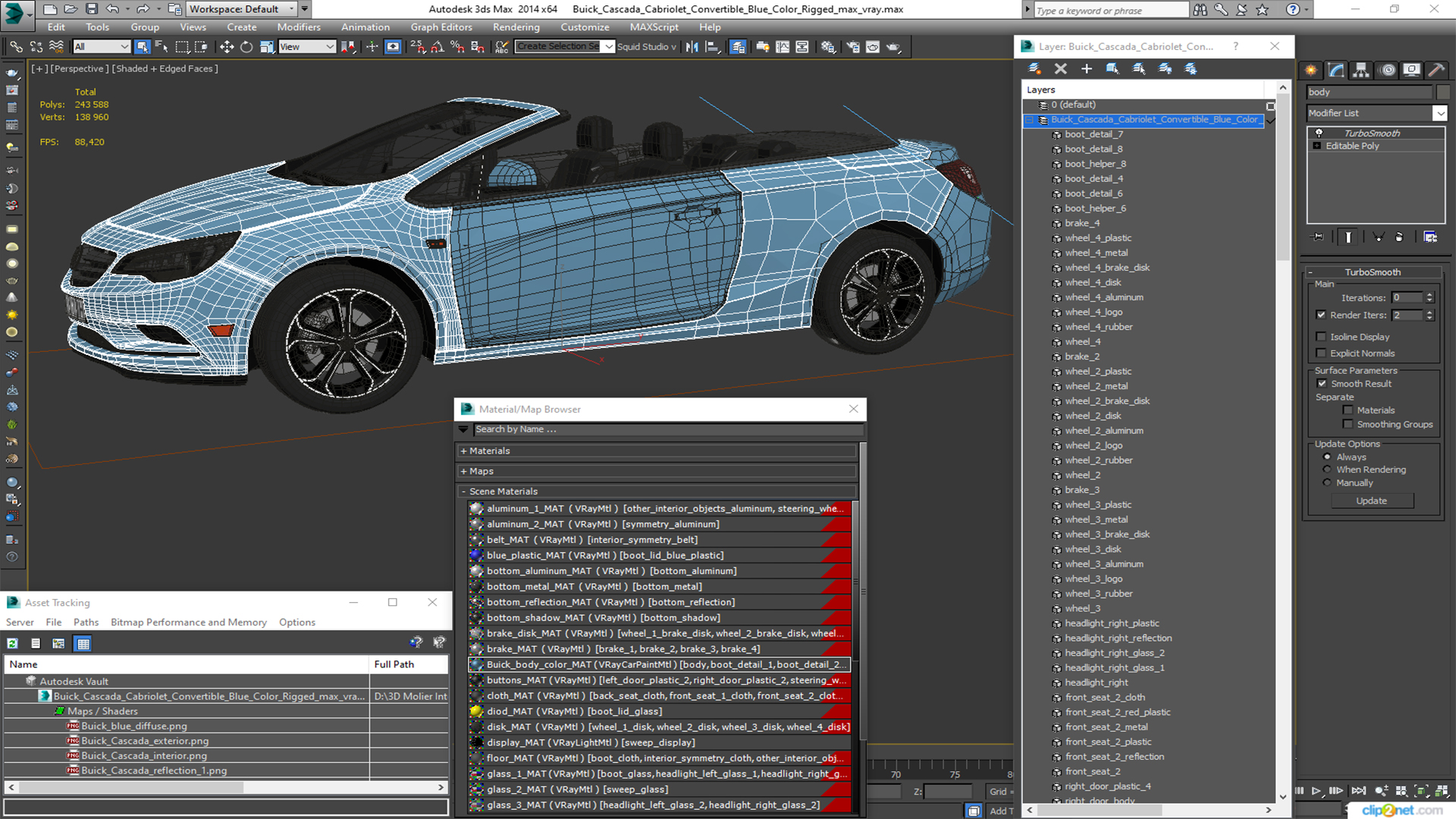1456x819 pixels.
Task: Activate the Select and Link tool
Action: coord(16,47)
